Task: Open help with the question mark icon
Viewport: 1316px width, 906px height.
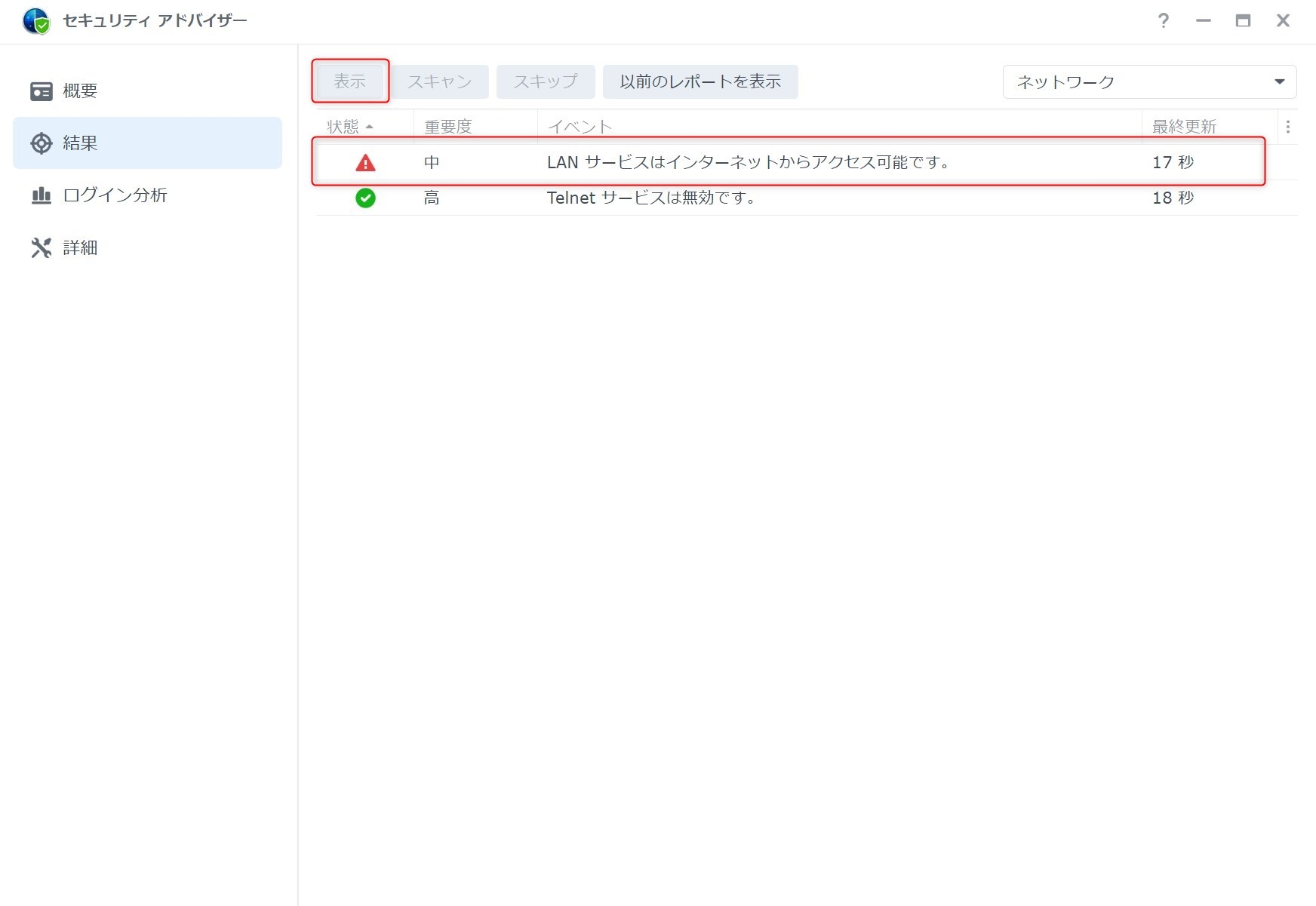Action: 1163,21
